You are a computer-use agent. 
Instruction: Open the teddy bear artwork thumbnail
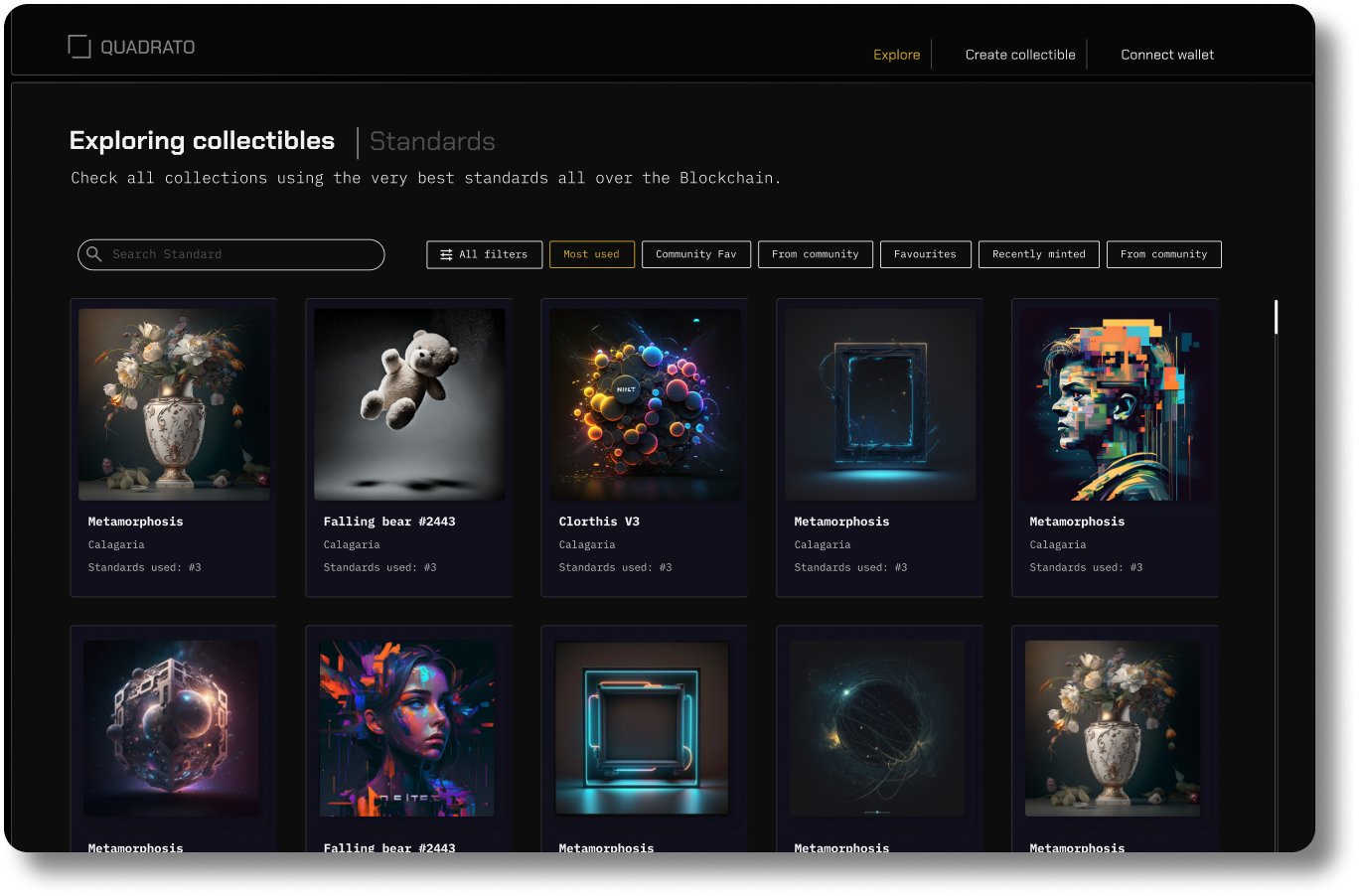point(409,404)
